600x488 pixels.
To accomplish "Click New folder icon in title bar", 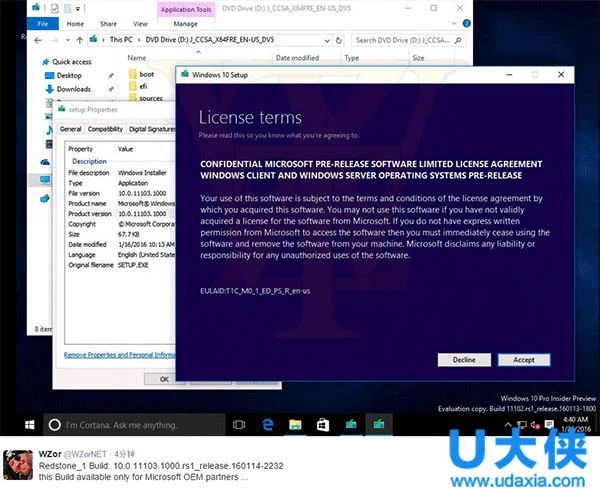I will (68, 8).
